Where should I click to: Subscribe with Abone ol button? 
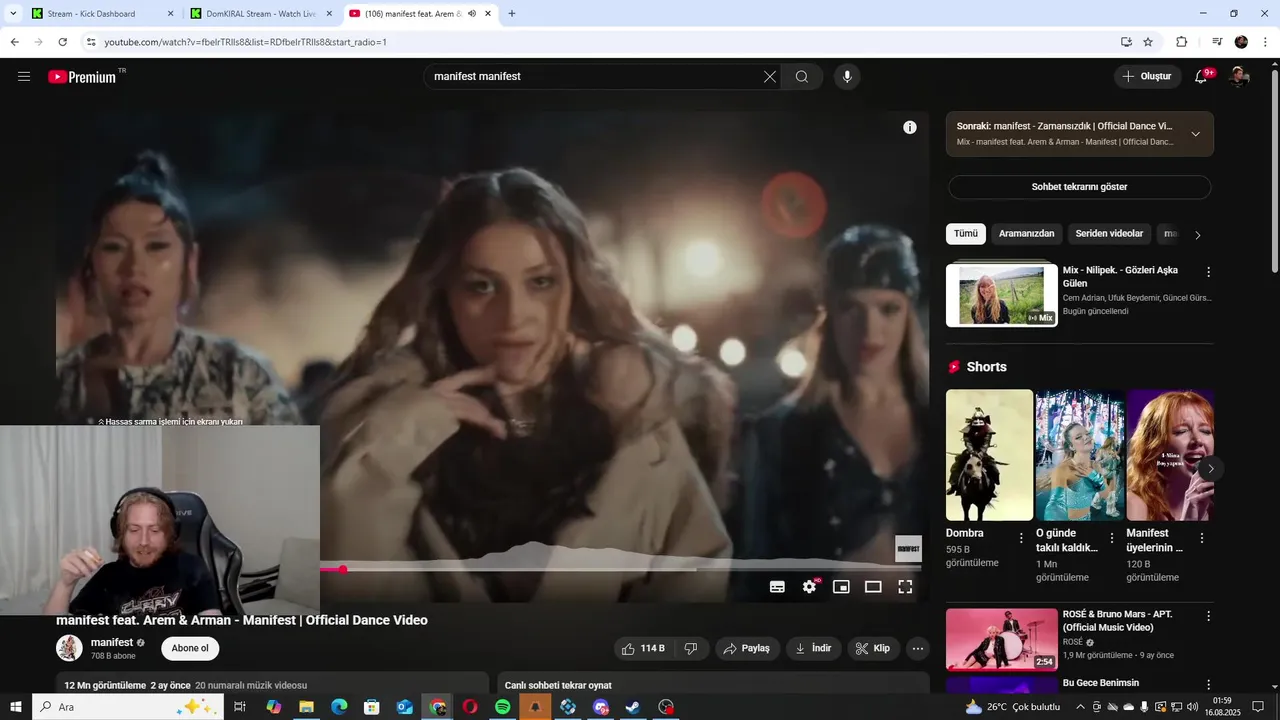point(190,648)
